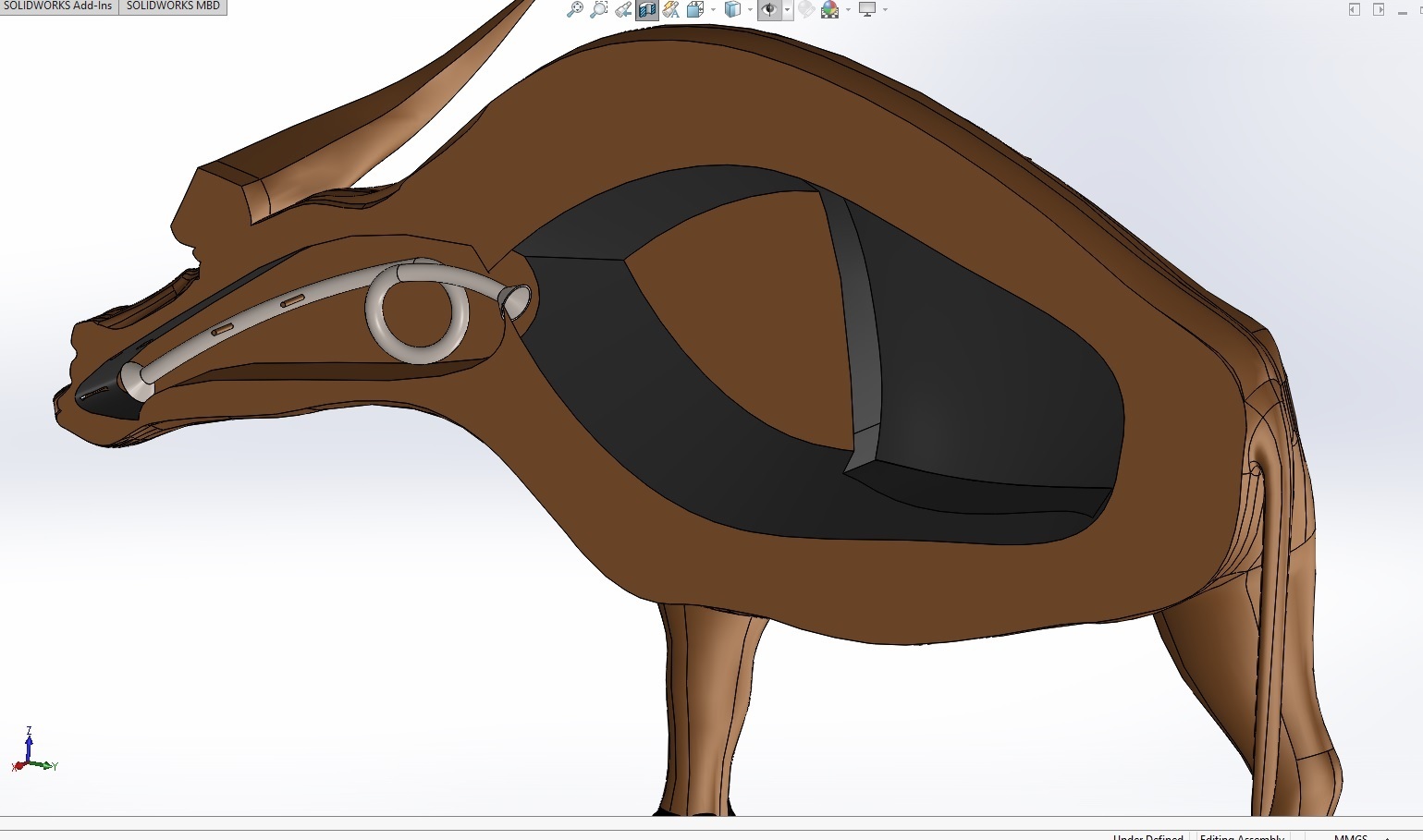Switch to the SOLIDWORKS MBD tab
The image size is (1423, 840).
tap(173, 6)
